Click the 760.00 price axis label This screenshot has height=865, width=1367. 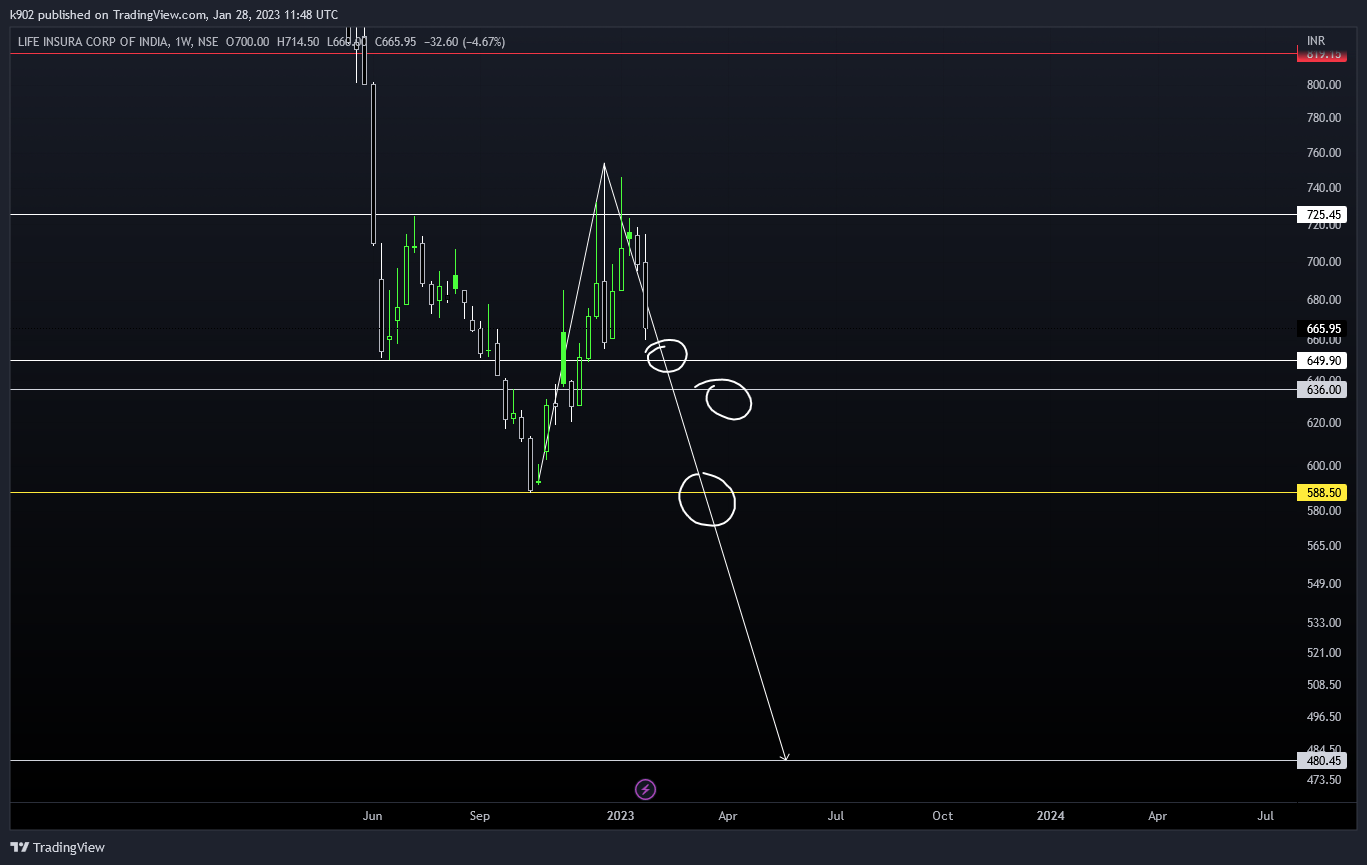1323,153
